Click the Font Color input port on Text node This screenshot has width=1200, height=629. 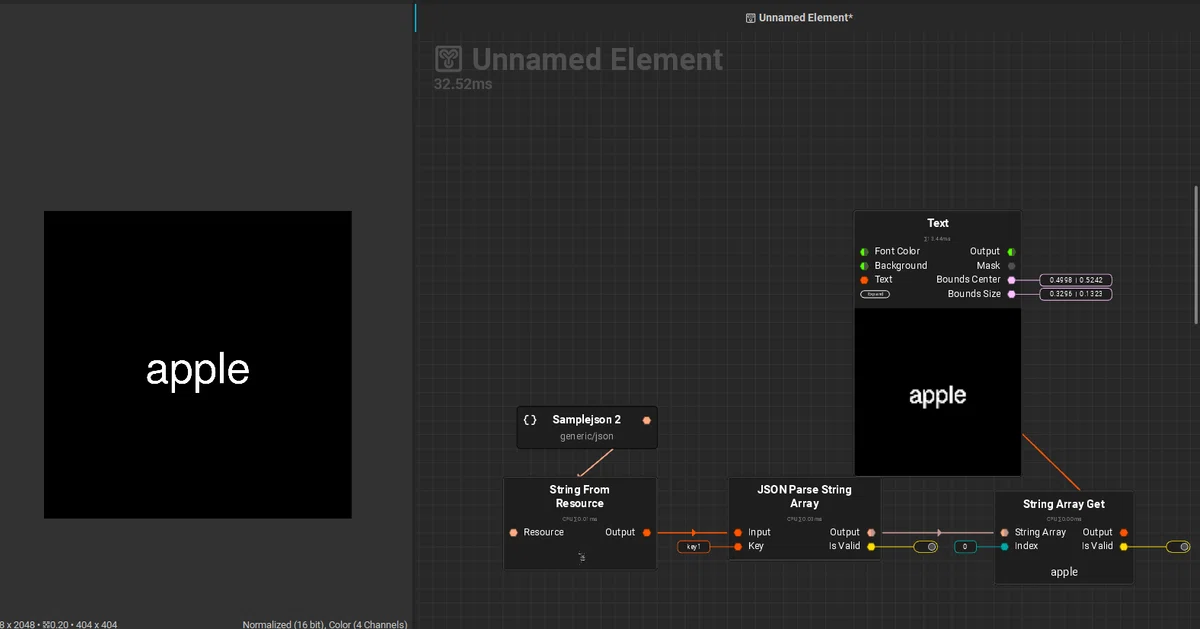click(864, 252)
